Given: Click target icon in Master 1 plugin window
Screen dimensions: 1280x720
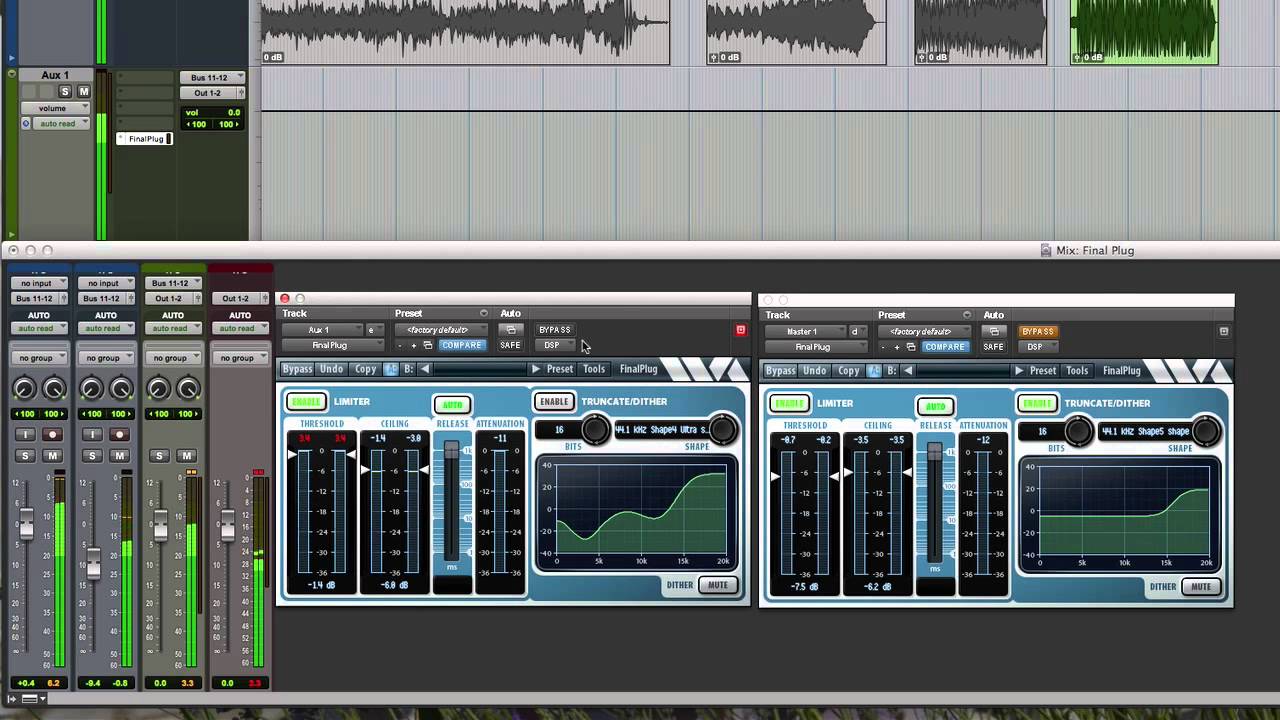Looking at the screenshot, I should 1224,331.
